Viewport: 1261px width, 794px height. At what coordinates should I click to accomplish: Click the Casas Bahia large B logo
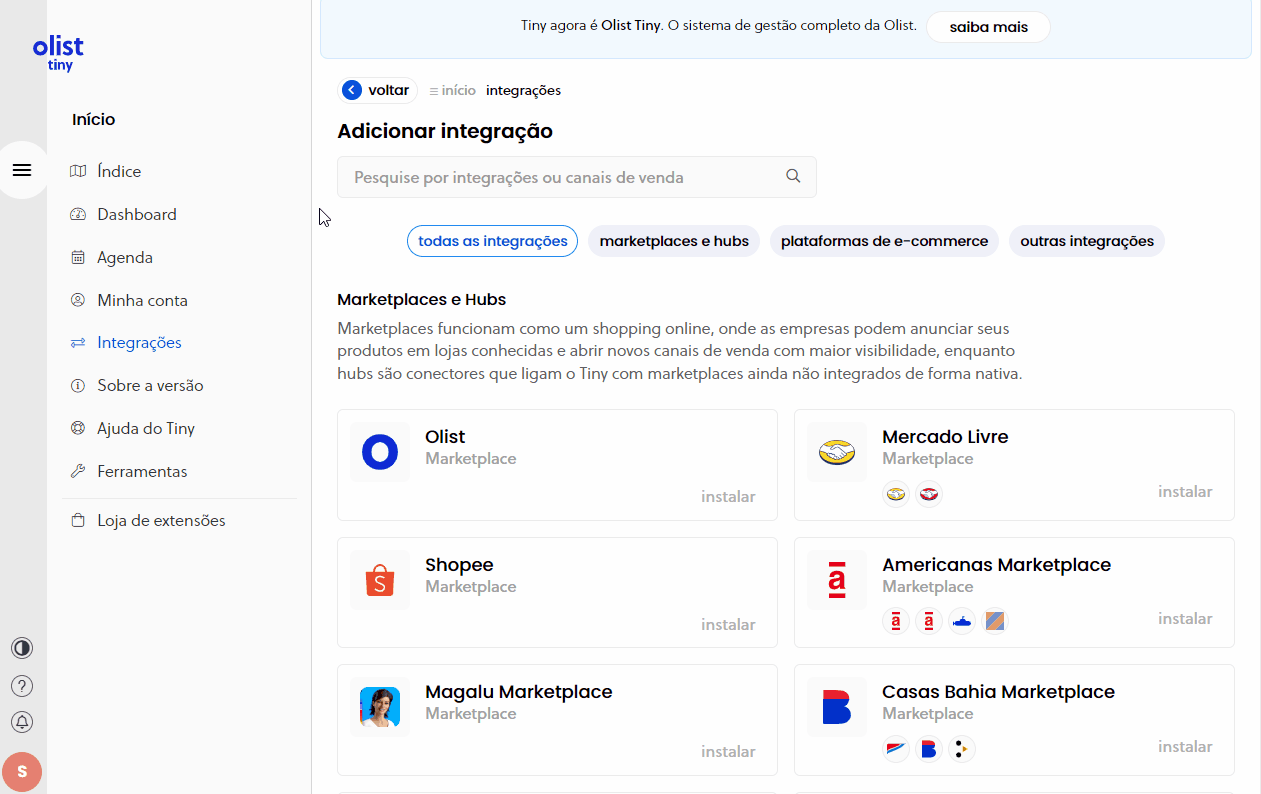pyautogui.click(x=837, y=707)
